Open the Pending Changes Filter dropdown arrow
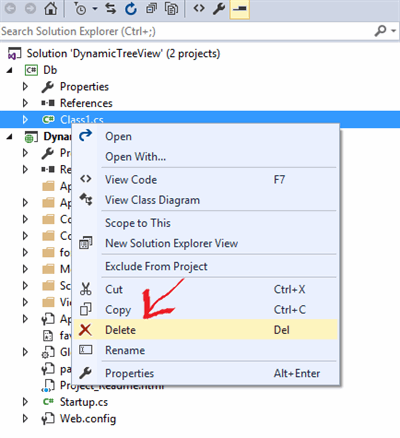Image resolution: width=400 pixels, height=438 pixels. pyautogui.click(x=95, y=9)
